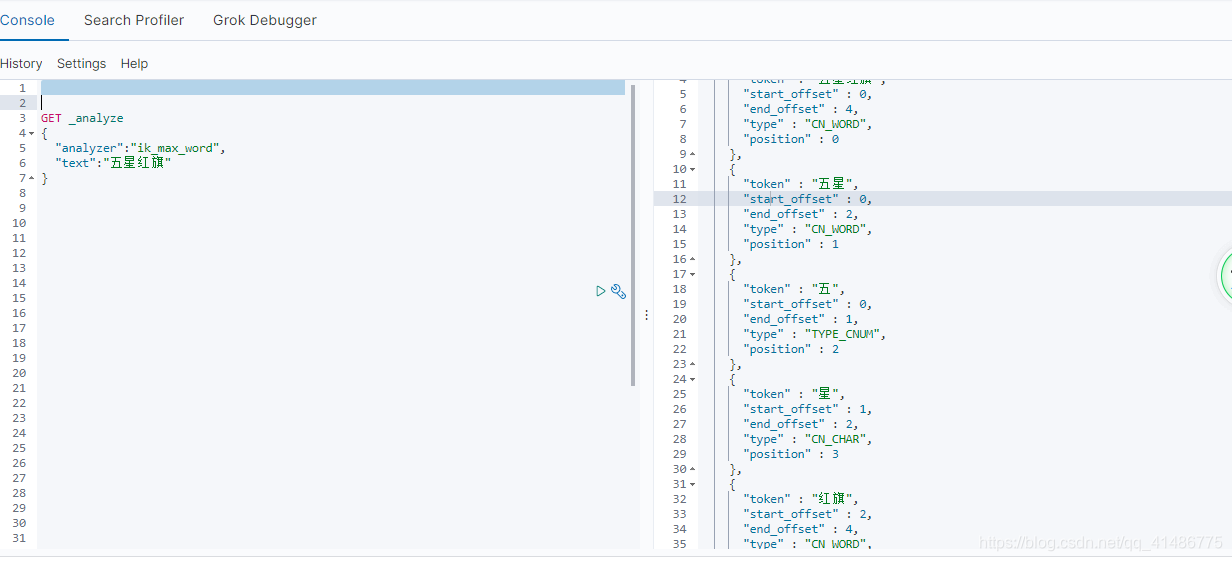Switch to the Console tab

click(27, 20)
